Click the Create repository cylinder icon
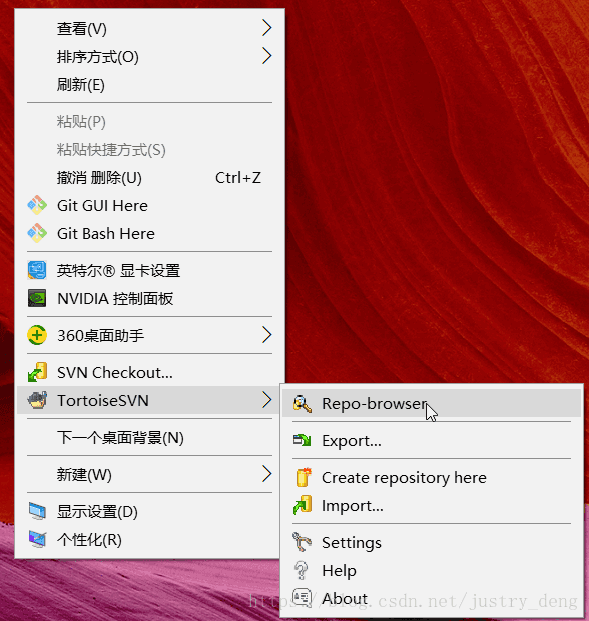This screenshot has width=589, height=621. 304,477
